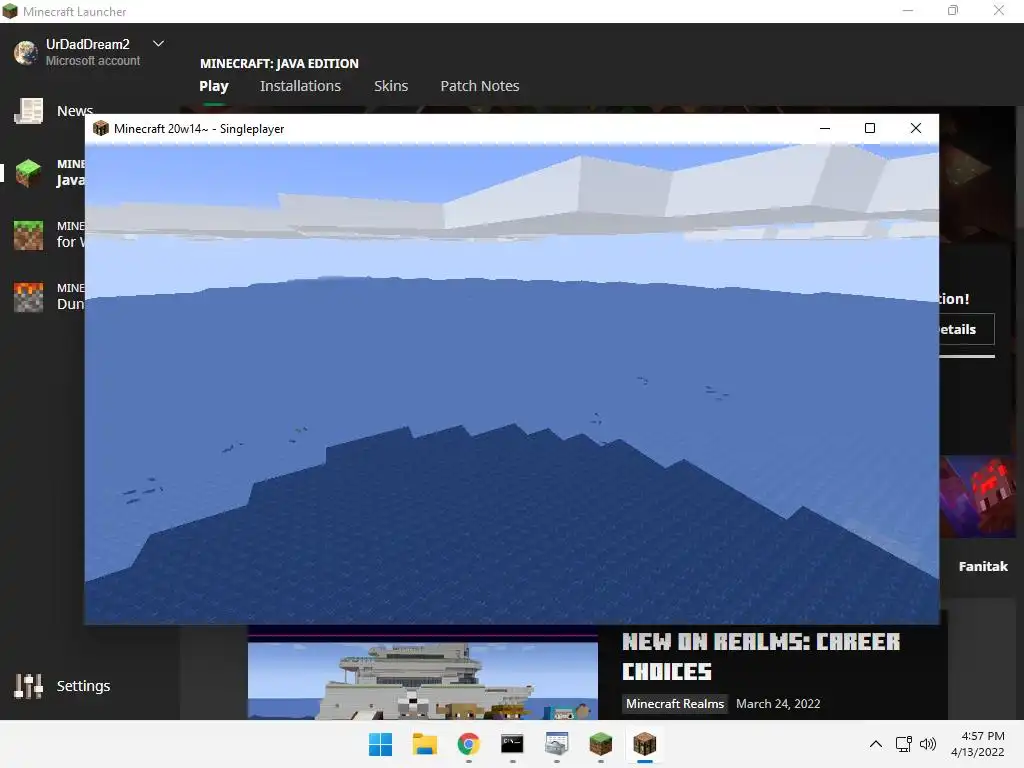Open the News section icon in launcher sidebar

(x=29, y=111)
